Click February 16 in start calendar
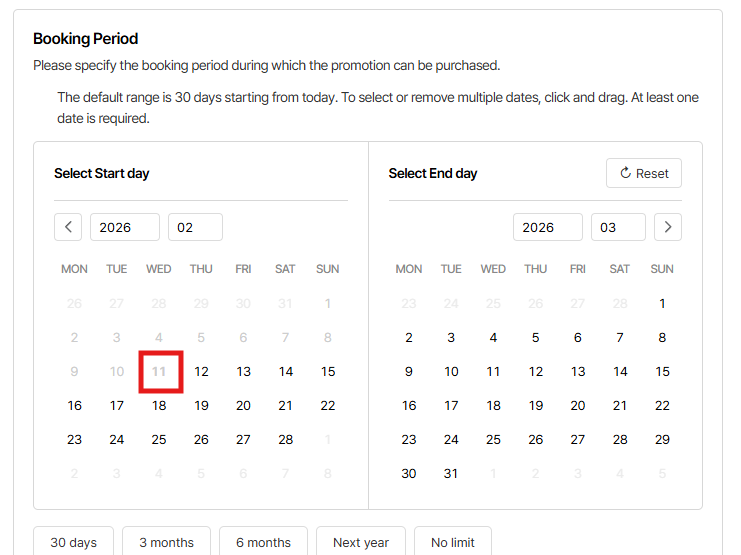Screen dimensions: 741x555 click(x=75, y=406)
